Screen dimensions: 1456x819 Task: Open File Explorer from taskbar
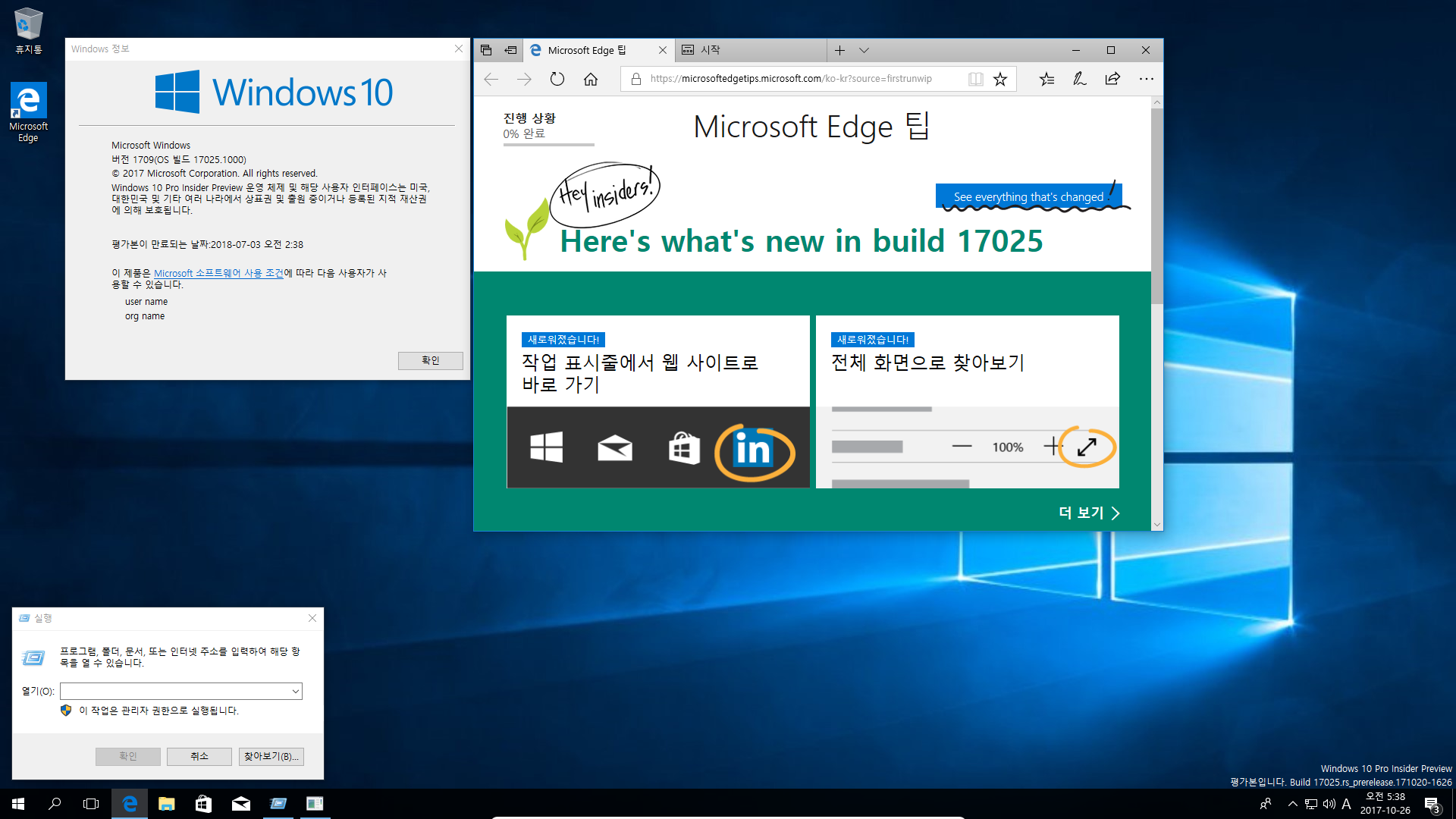coord(167,804)
